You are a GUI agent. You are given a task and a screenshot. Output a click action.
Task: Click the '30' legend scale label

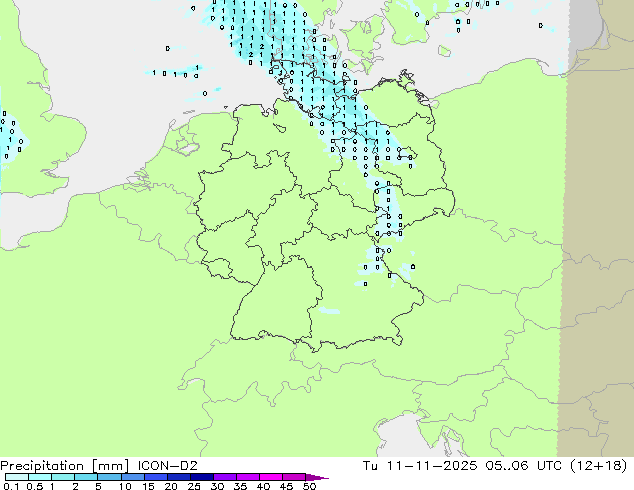pos(217,486)
